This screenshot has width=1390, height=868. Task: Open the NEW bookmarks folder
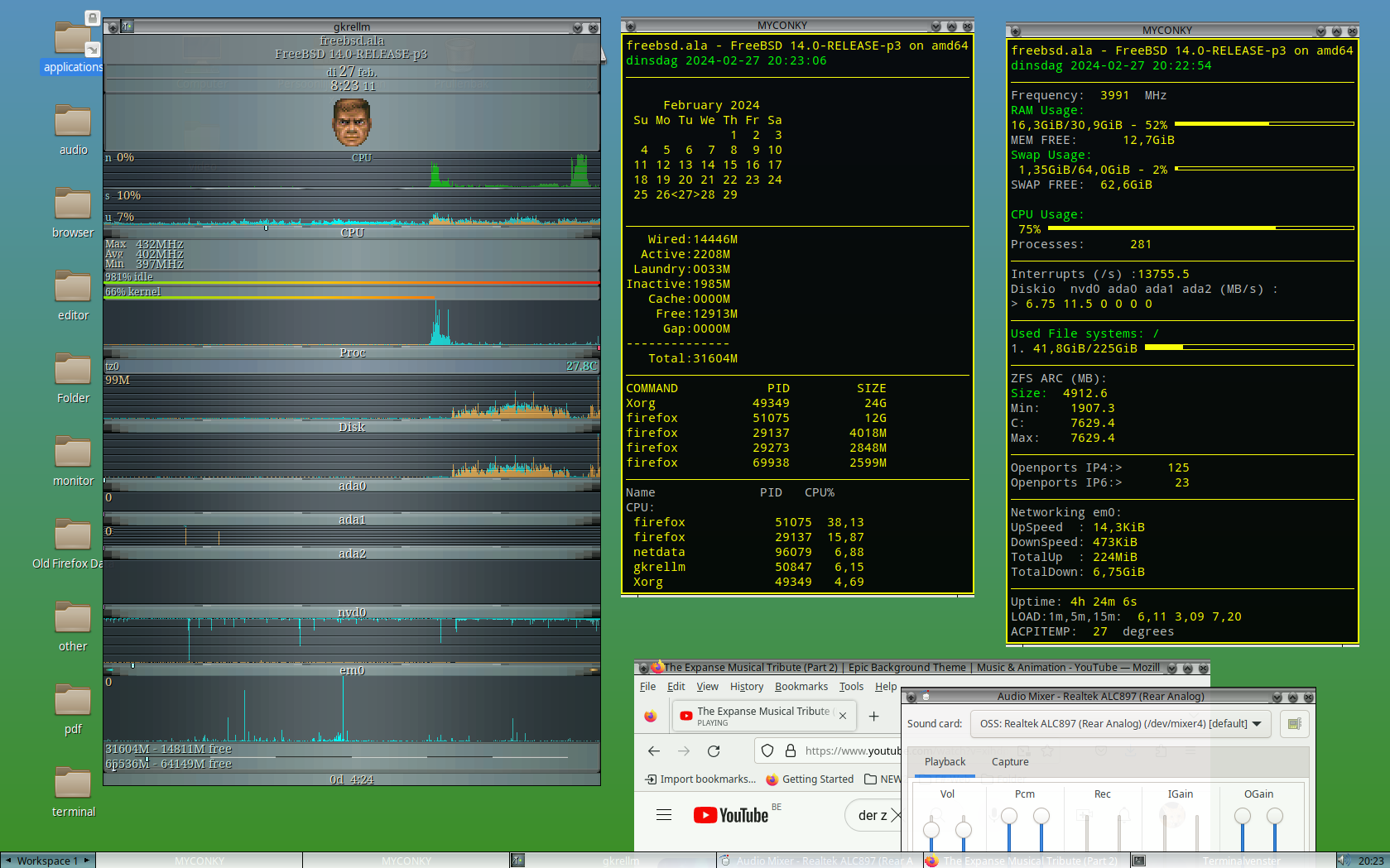tap(883, 779)
